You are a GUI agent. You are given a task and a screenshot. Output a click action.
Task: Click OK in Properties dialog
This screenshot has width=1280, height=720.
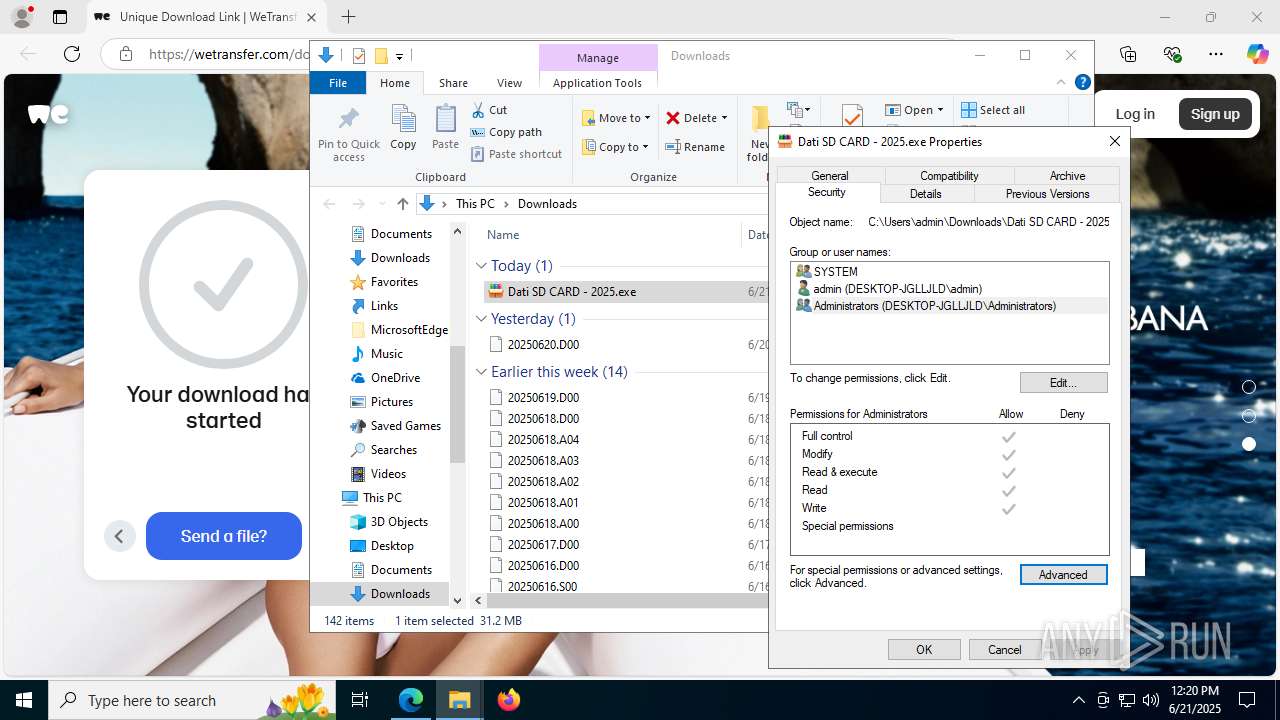point(924,650)
